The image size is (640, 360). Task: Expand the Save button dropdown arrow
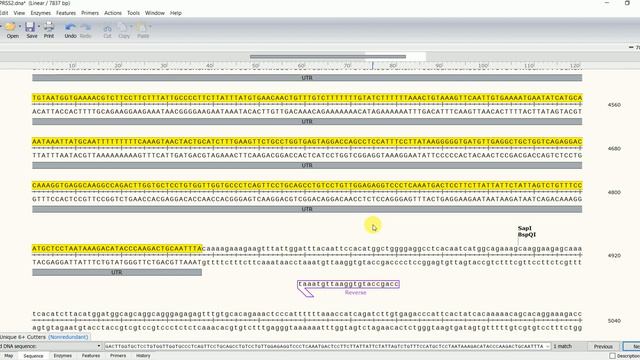coord(39,27)
